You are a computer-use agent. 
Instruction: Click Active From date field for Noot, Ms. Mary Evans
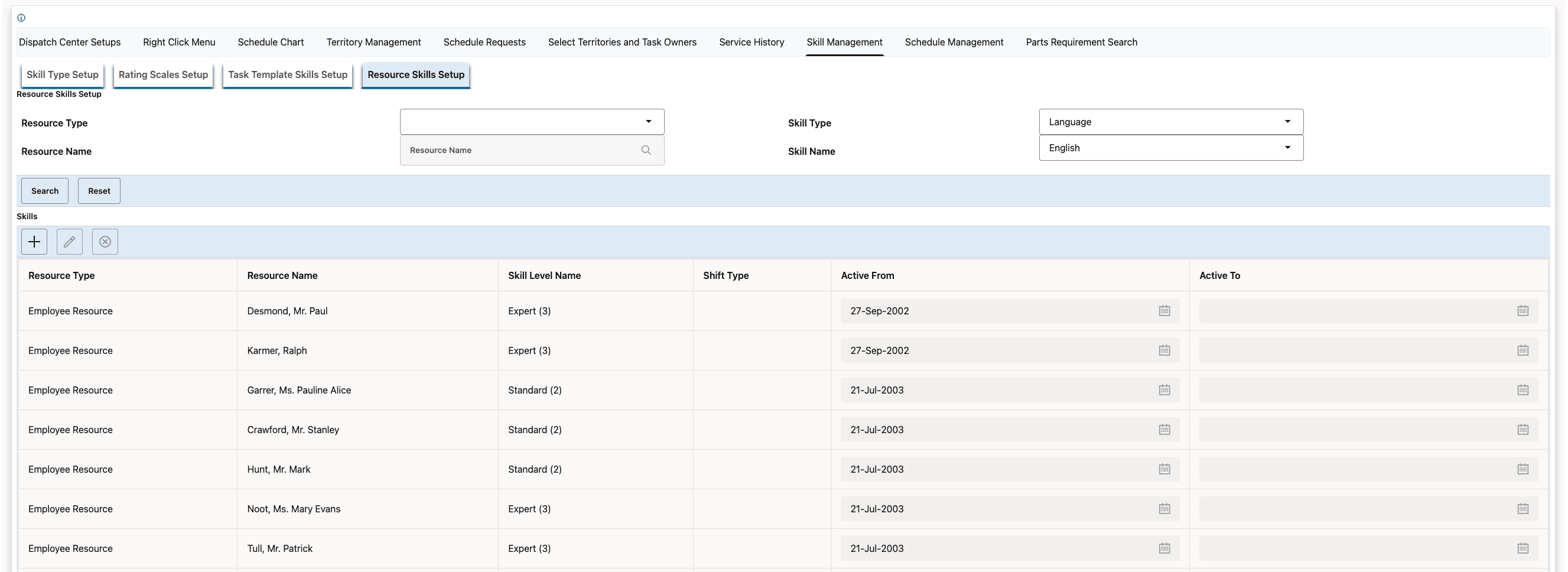tap(1010, 509)
